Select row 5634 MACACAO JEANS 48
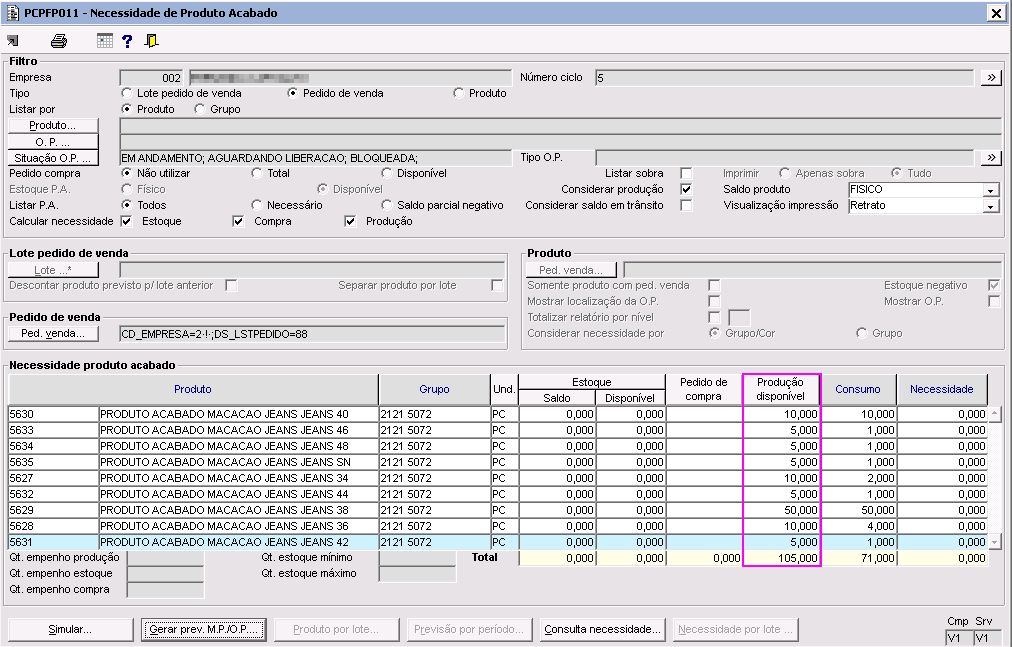This screenshot has width=1012, height=647. (498, 446)
